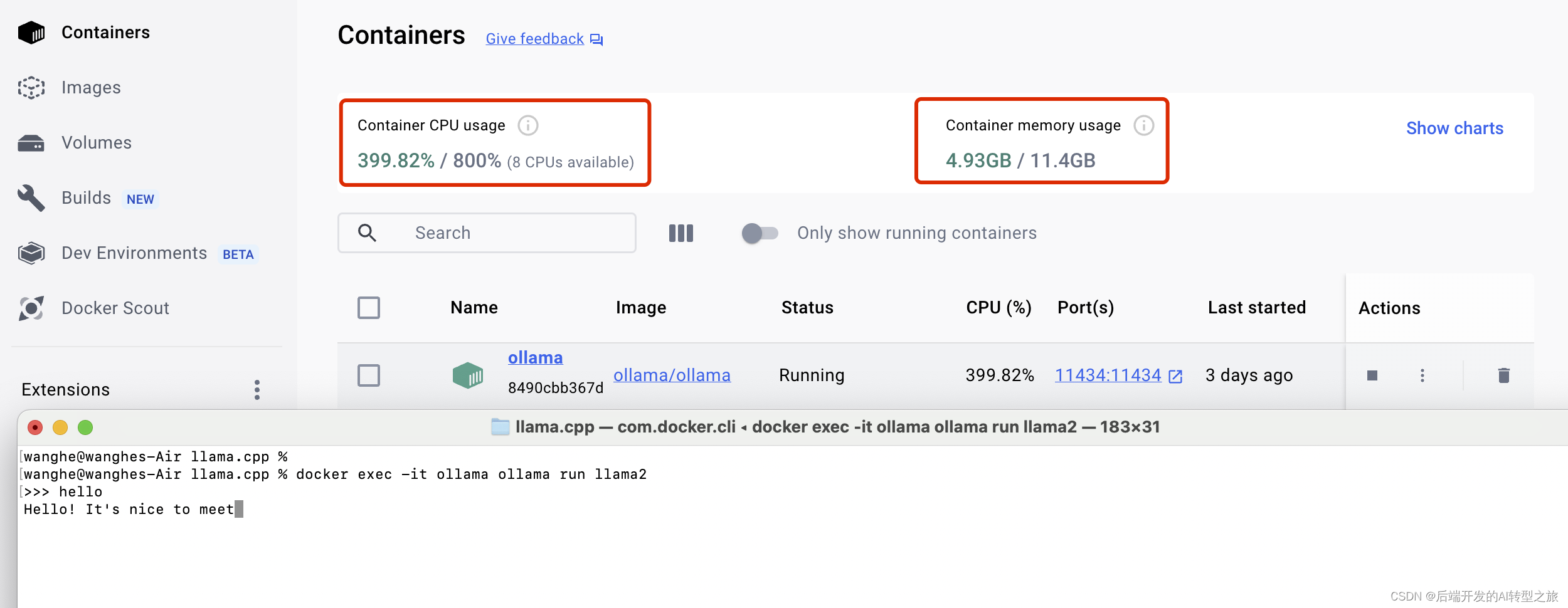Open the Builds sidebar section

click(x=86, y=198)
